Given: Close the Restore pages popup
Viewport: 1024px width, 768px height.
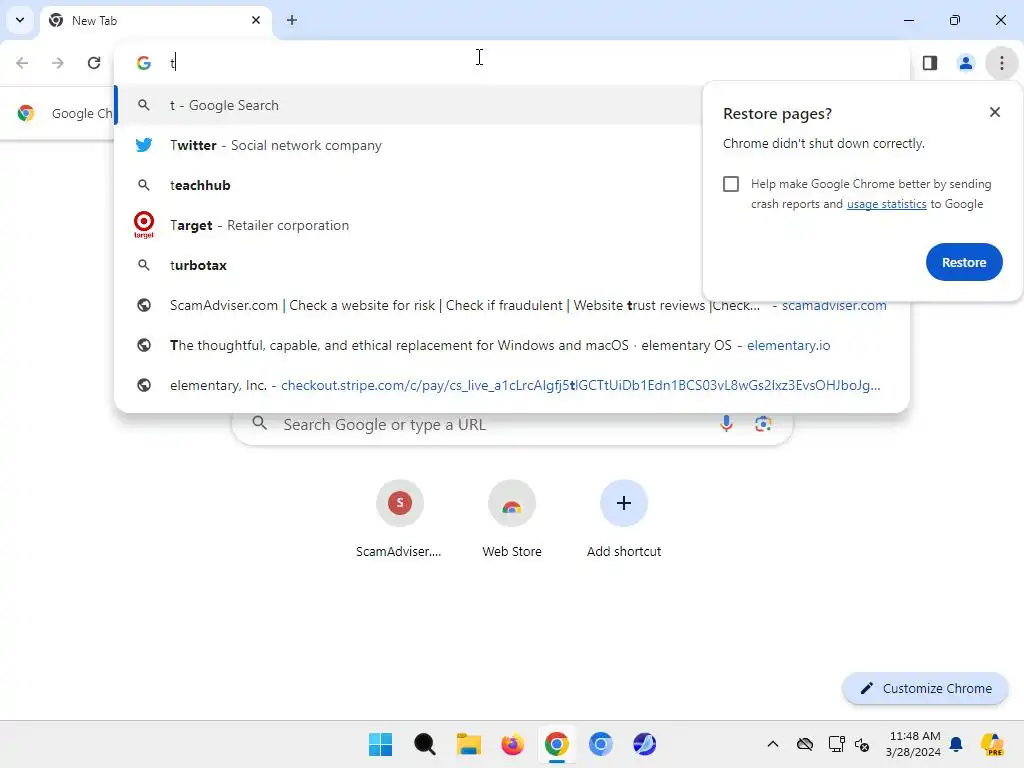Looking at the screenshot, I should point(995,112).
